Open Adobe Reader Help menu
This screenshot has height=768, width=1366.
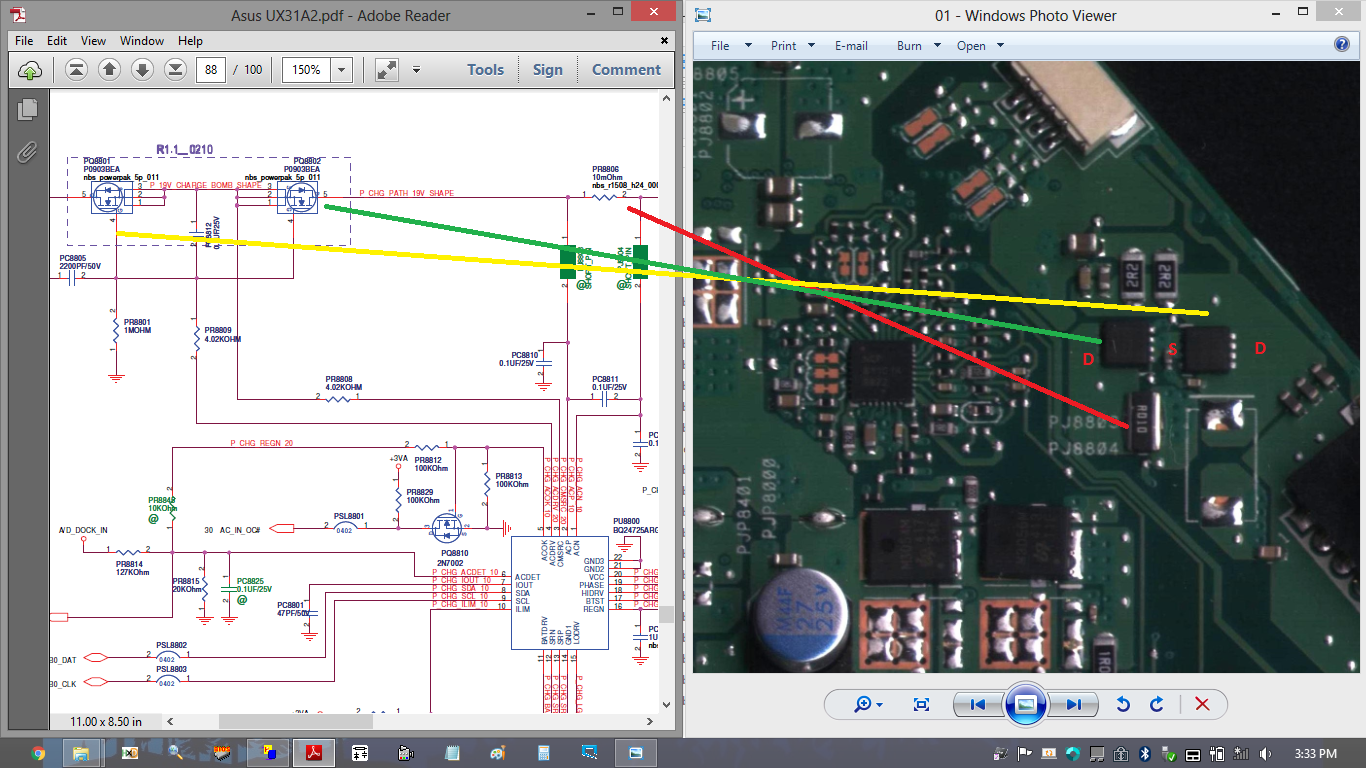pyautogui.click(x=191, y=41)
